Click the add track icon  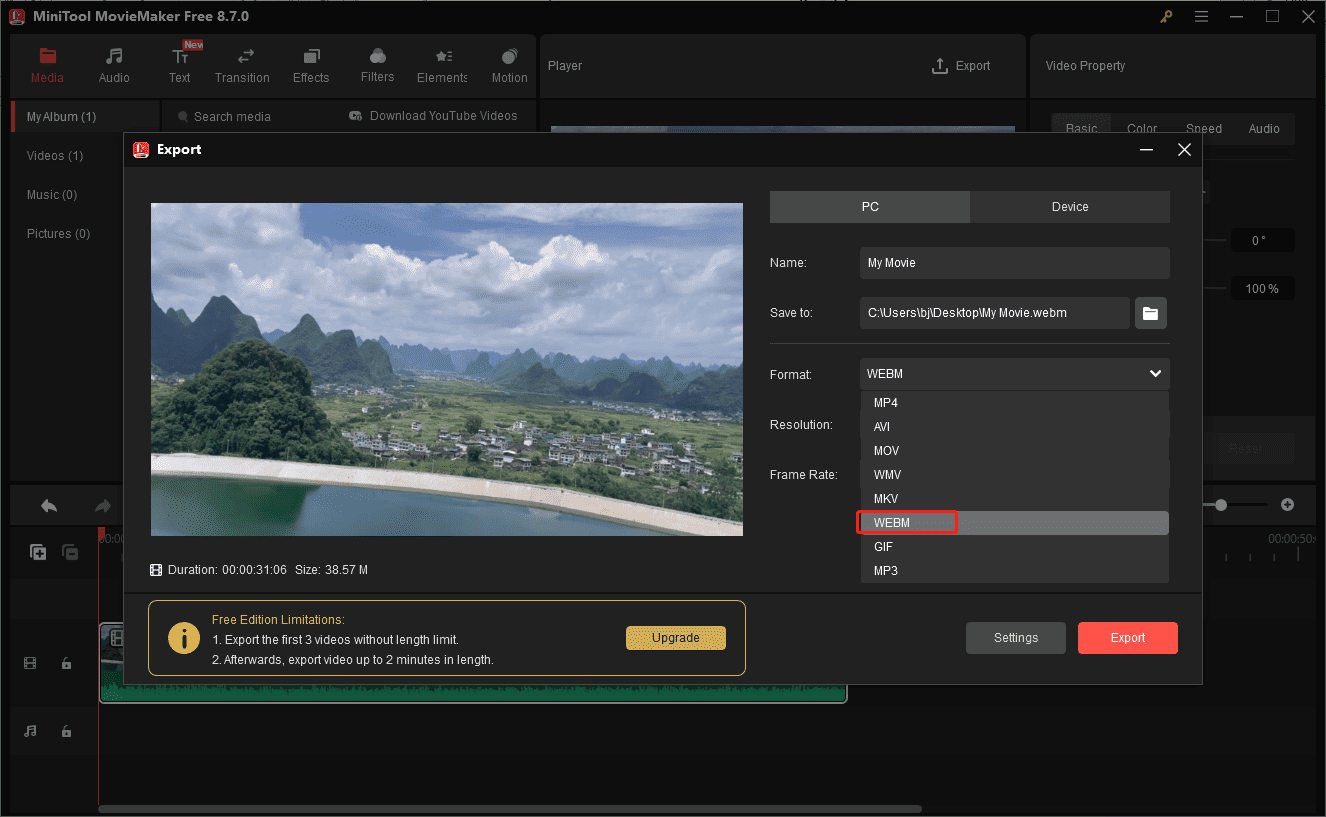[x=38, y=551]
